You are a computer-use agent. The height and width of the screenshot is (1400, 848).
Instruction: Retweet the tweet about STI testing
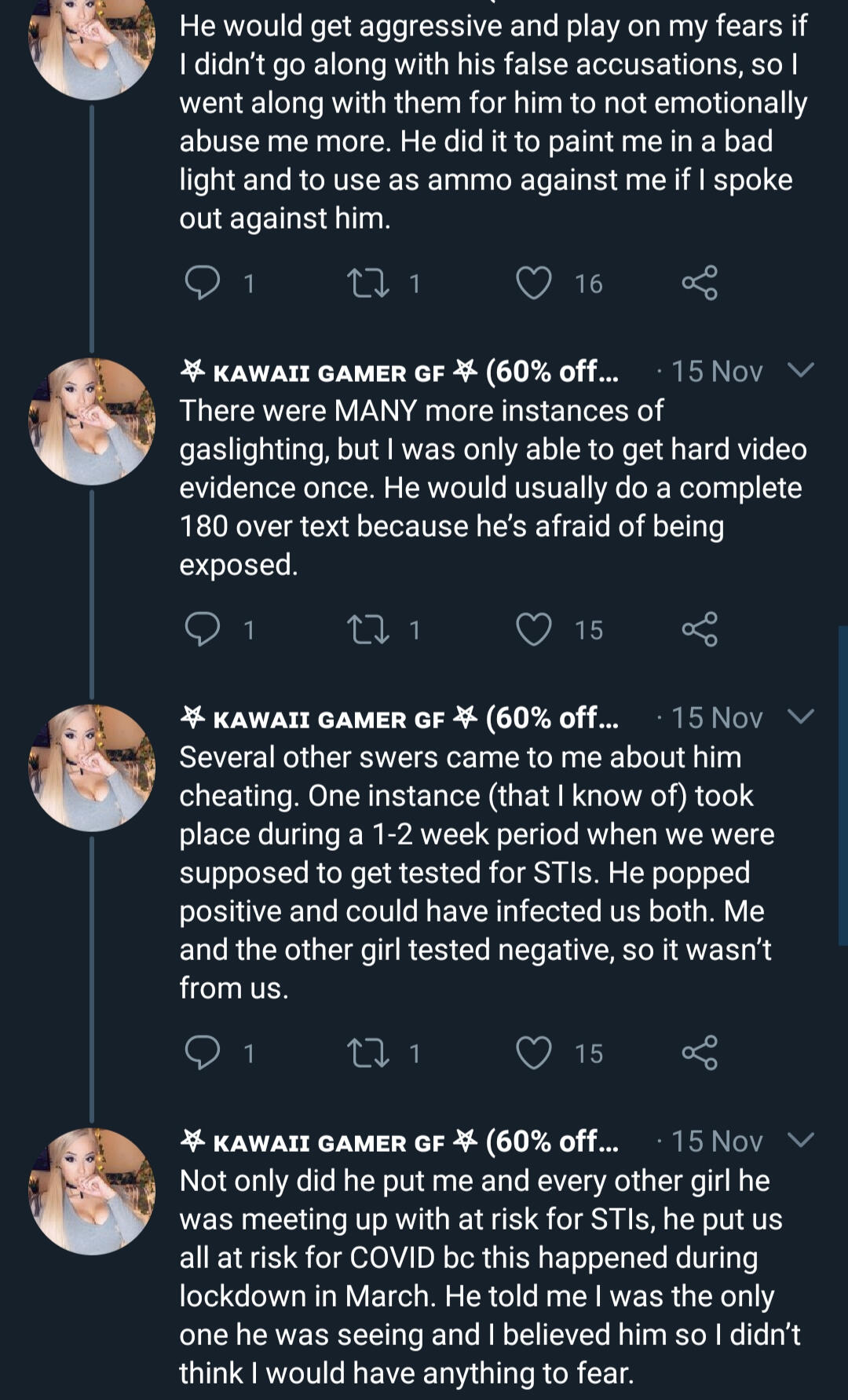(x=368, y=1054)
